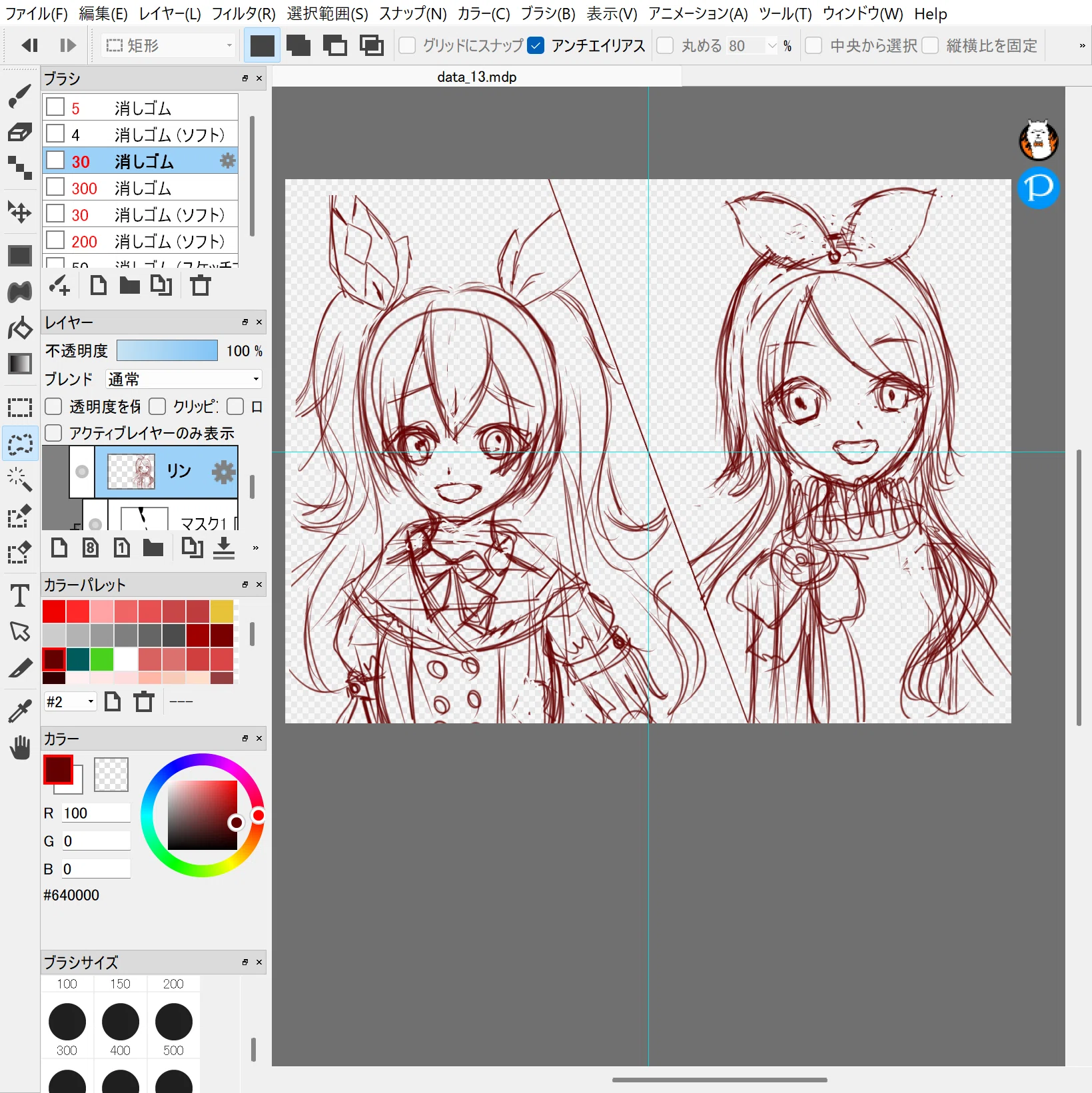Merge layer down icon
1092x1093 pixels.
pyautogui.click(x=224, y=548)
